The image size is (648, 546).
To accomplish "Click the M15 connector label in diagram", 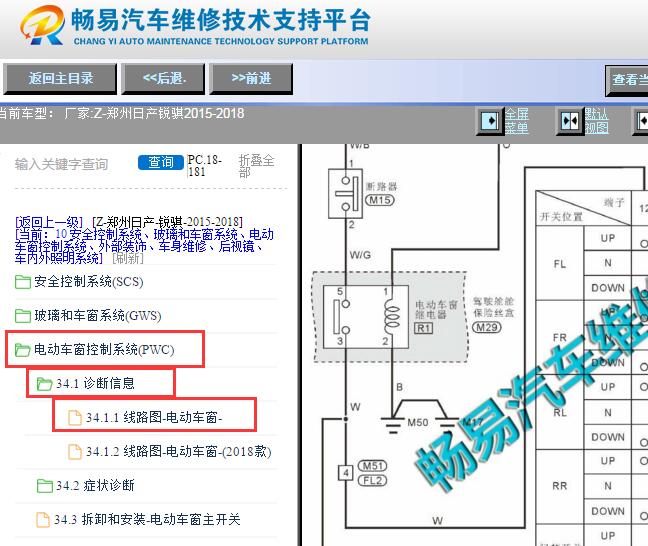I will [x=380, y=200].
